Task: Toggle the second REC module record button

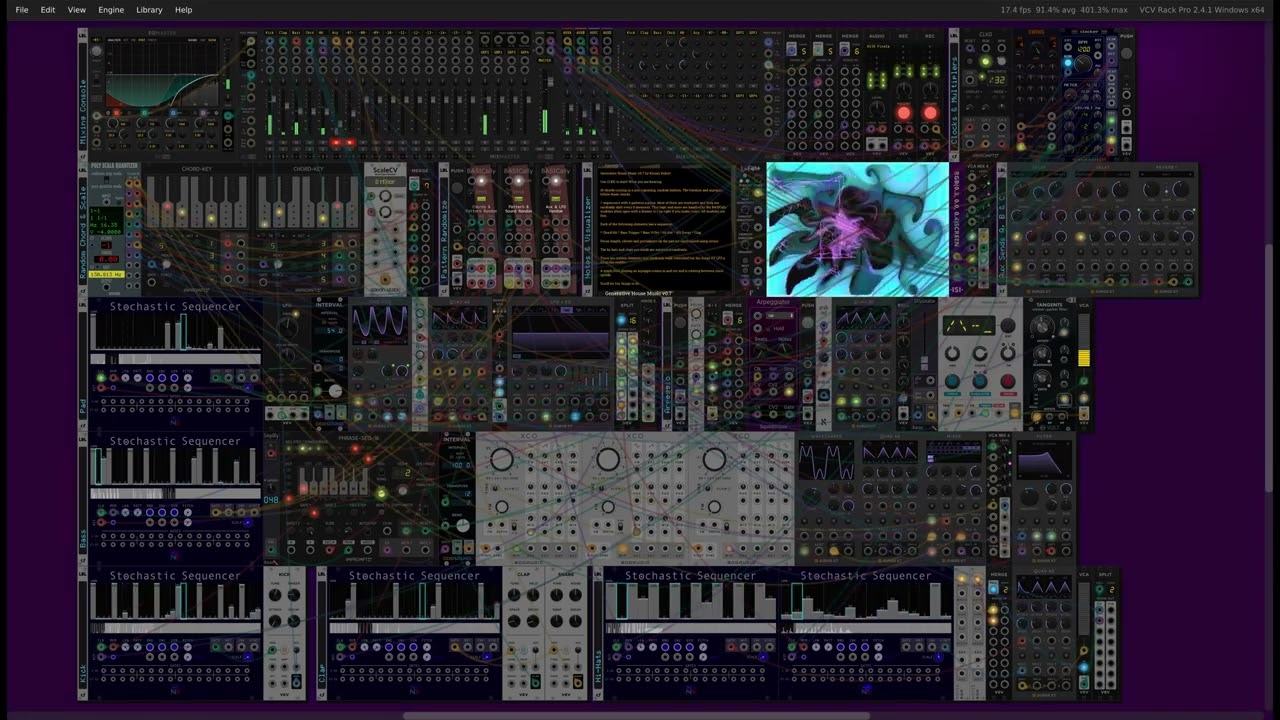Action: (x=930, y=113)
